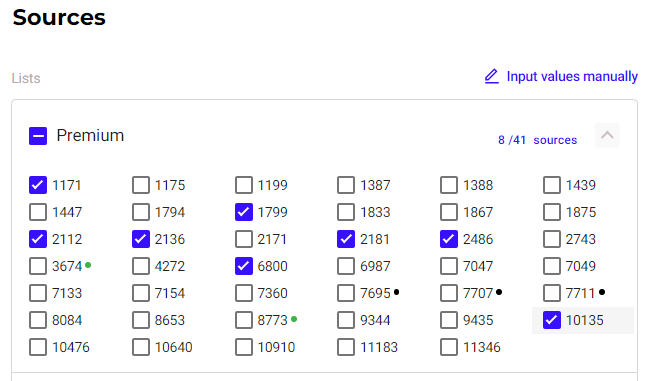The image size is (672, 381).
Task: Collapse the Premium list with chevron
Action: coord(607,135)
